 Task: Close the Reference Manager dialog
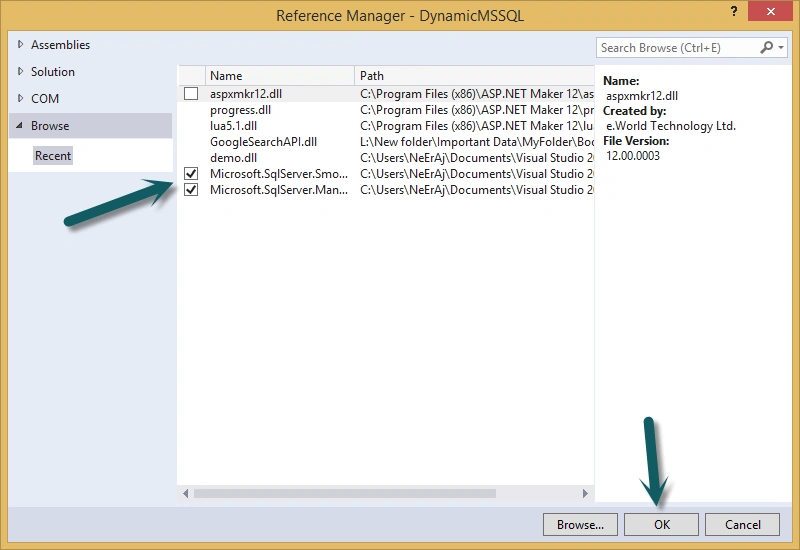(x=770, y=11)
